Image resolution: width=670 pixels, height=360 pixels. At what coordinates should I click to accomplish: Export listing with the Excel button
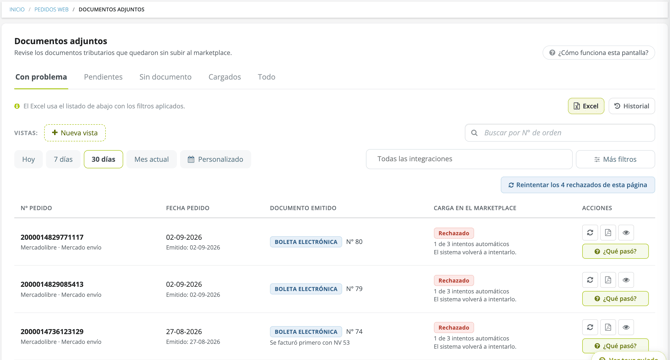click(586, 106)
